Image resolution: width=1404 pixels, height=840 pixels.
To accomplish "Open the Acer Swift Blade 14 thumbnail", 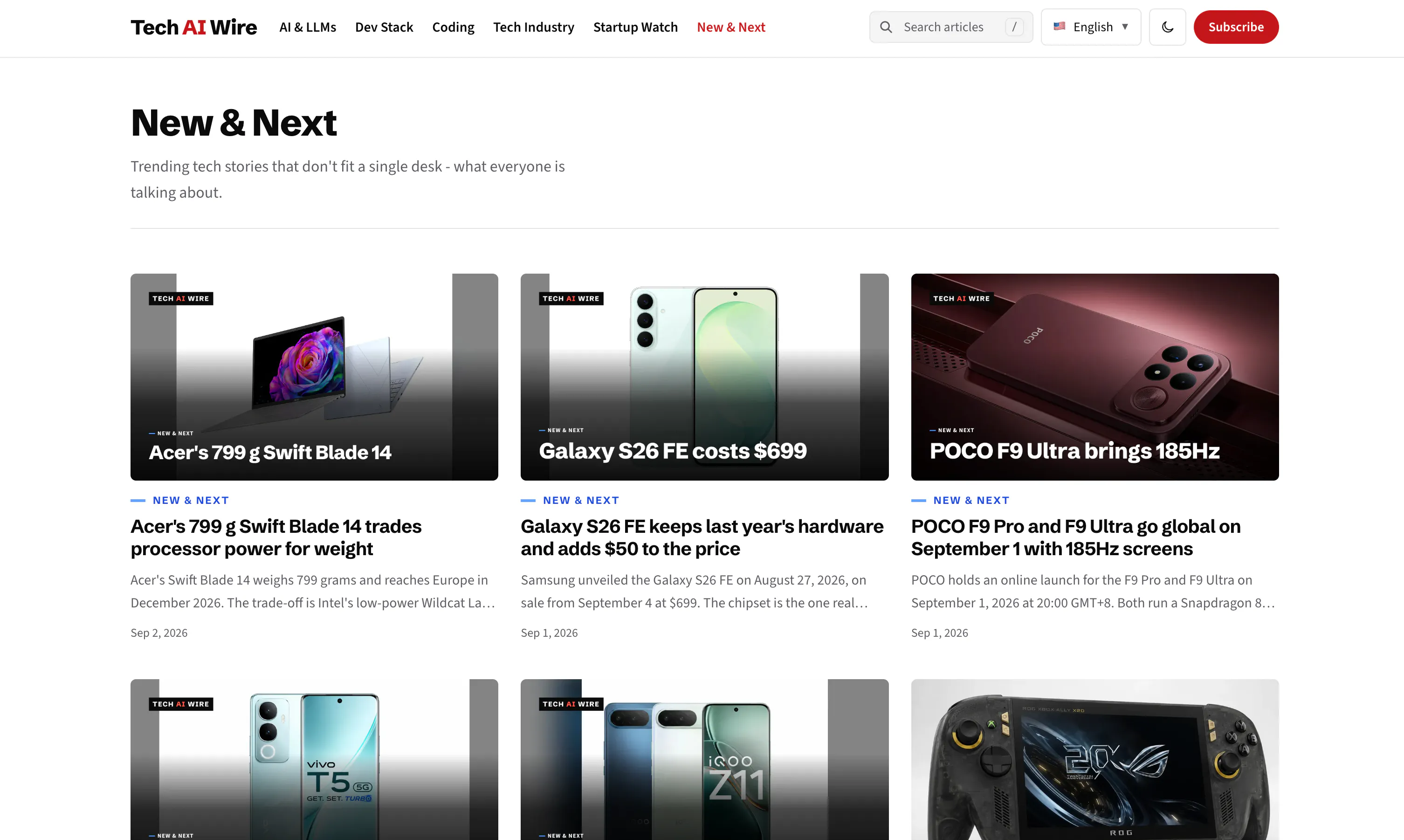I will click(314, 377).
